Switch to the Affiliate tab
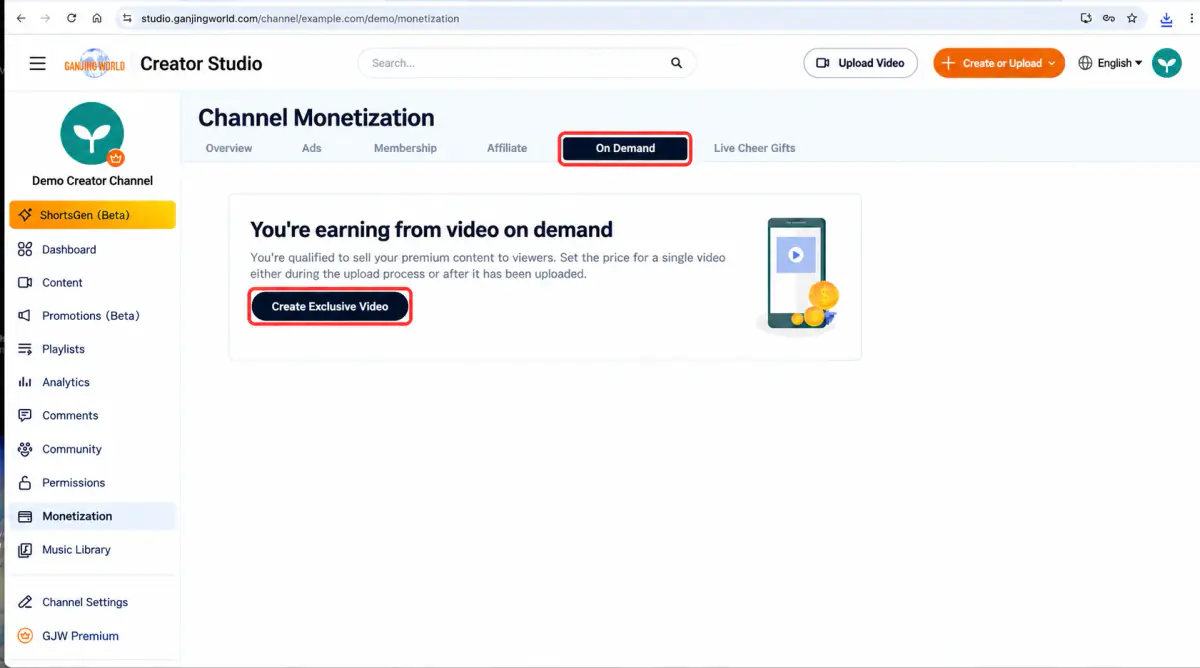 pyautogui.click(x=507, y=148)
